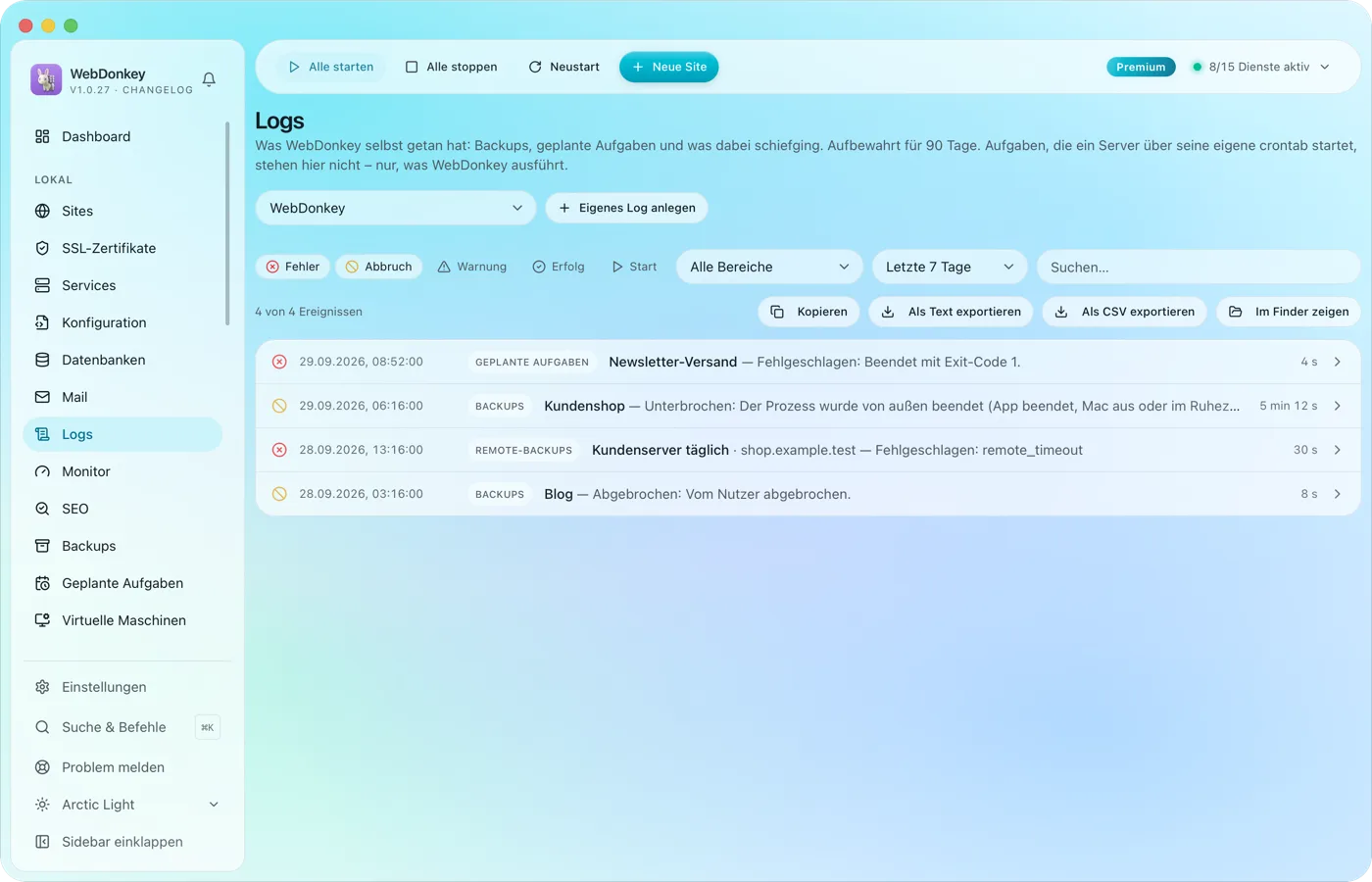Screen dimensions: 1372x882
Task: Open the Alle Bereiche dropdown
Action: 769,267
